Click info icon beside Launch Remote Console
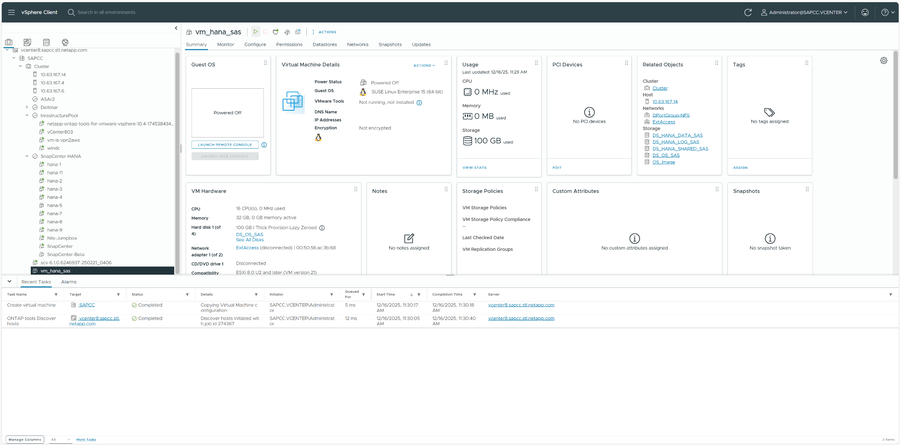Viewport: 900px width, 445px height. tap(264, 145)
